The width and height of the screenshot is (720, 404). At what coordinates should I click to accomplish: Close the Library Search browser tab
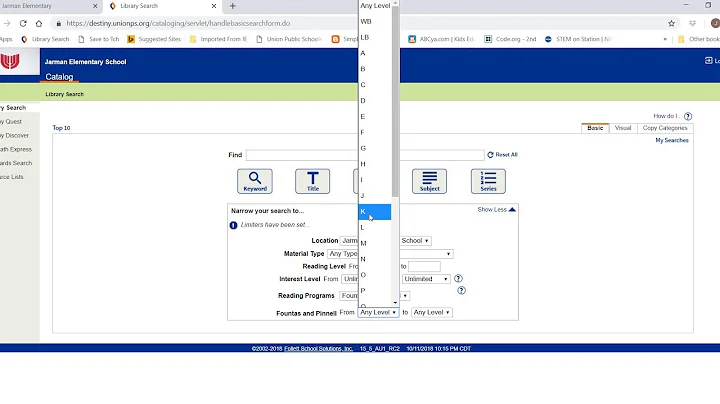(x=214, y=6)
